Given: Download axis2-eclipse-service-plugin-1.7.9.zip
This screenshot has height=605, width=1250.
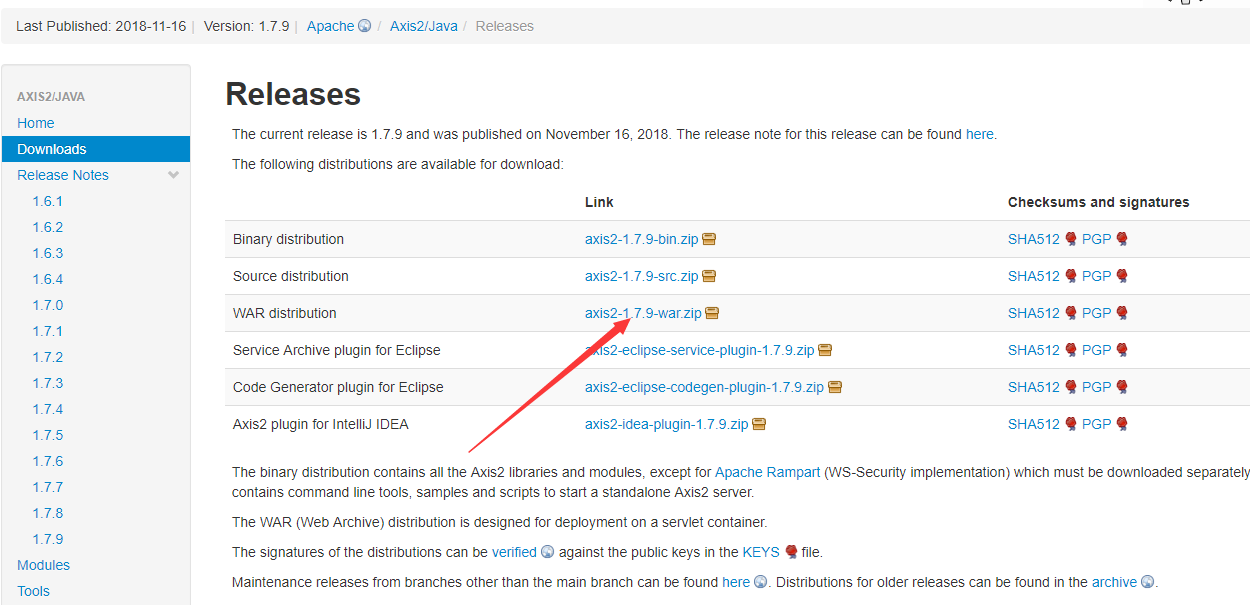Looking at the screenshot, I should pos(700,350).
